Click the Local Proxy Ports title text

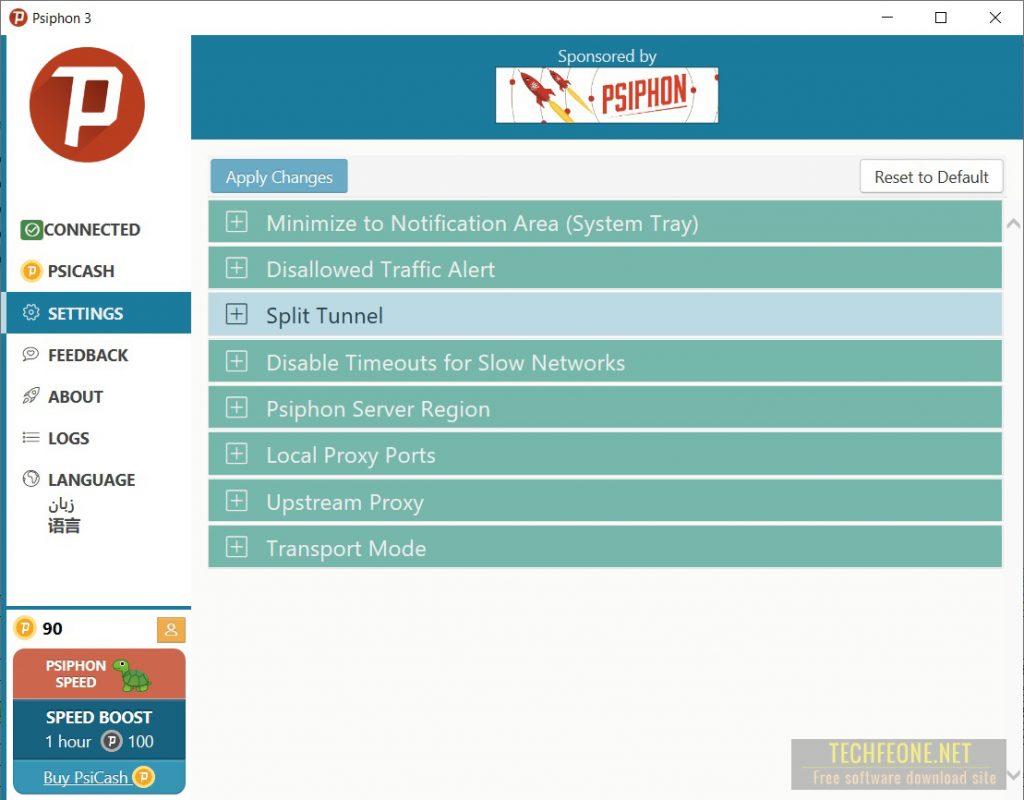[351, 455]
